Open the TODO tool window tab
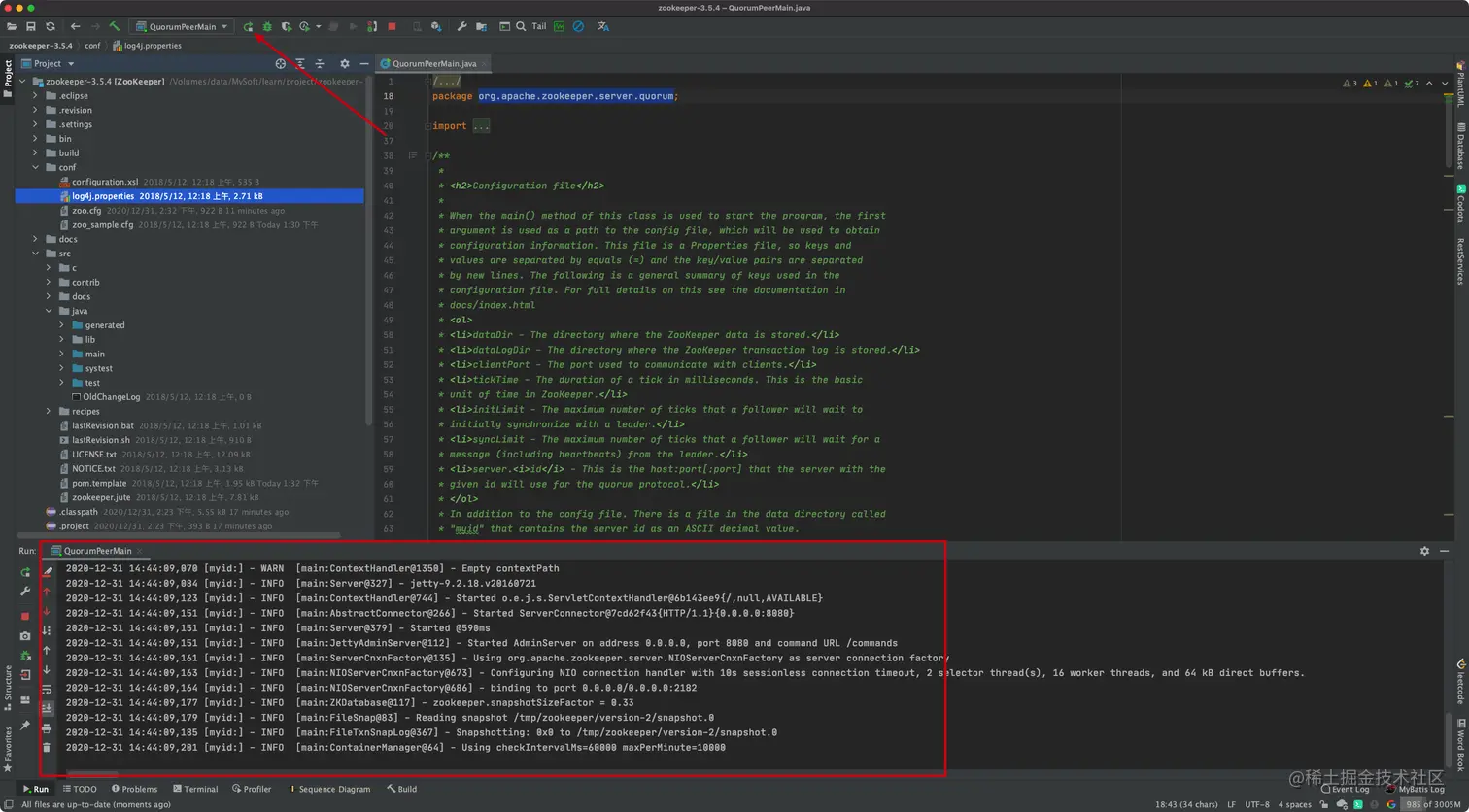 click(x=79, y=789)
